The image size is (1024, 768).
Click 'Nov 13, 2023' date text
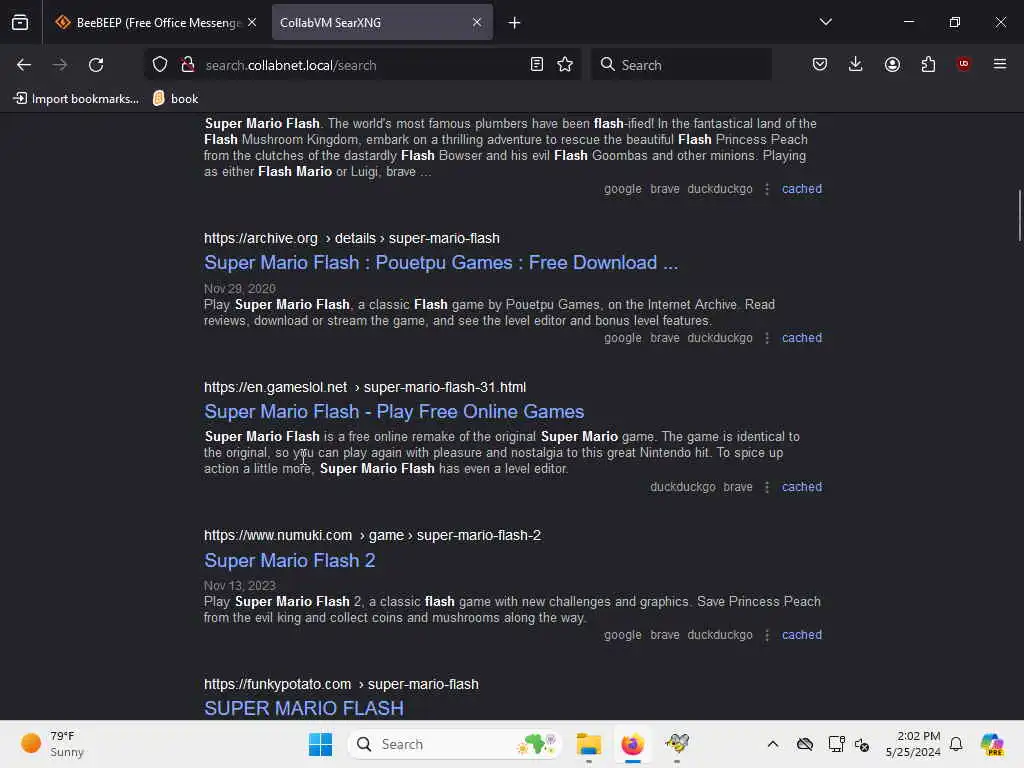[x=240, y=586]
